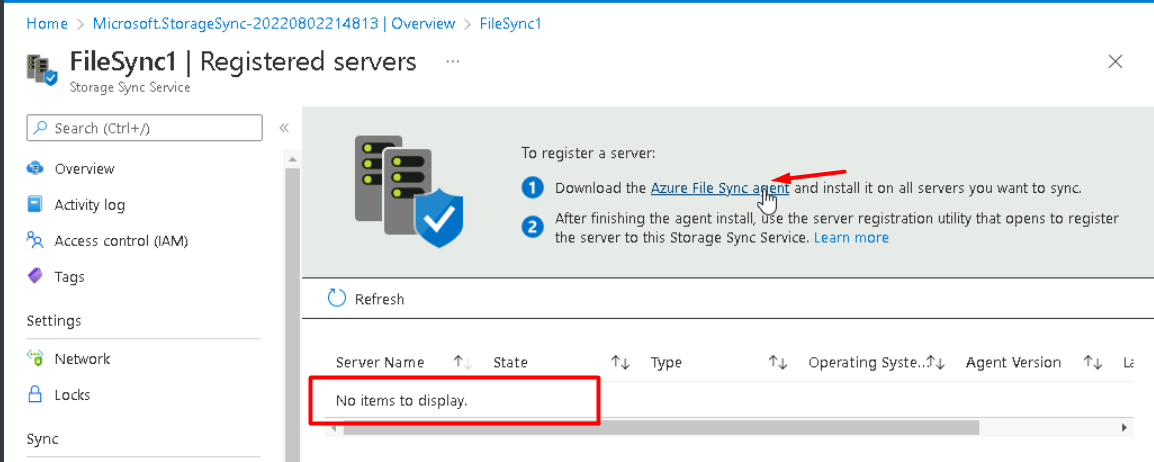The image size is (1154, 462).
Task: Select Tags in the left menu
Action: [69, 277]
